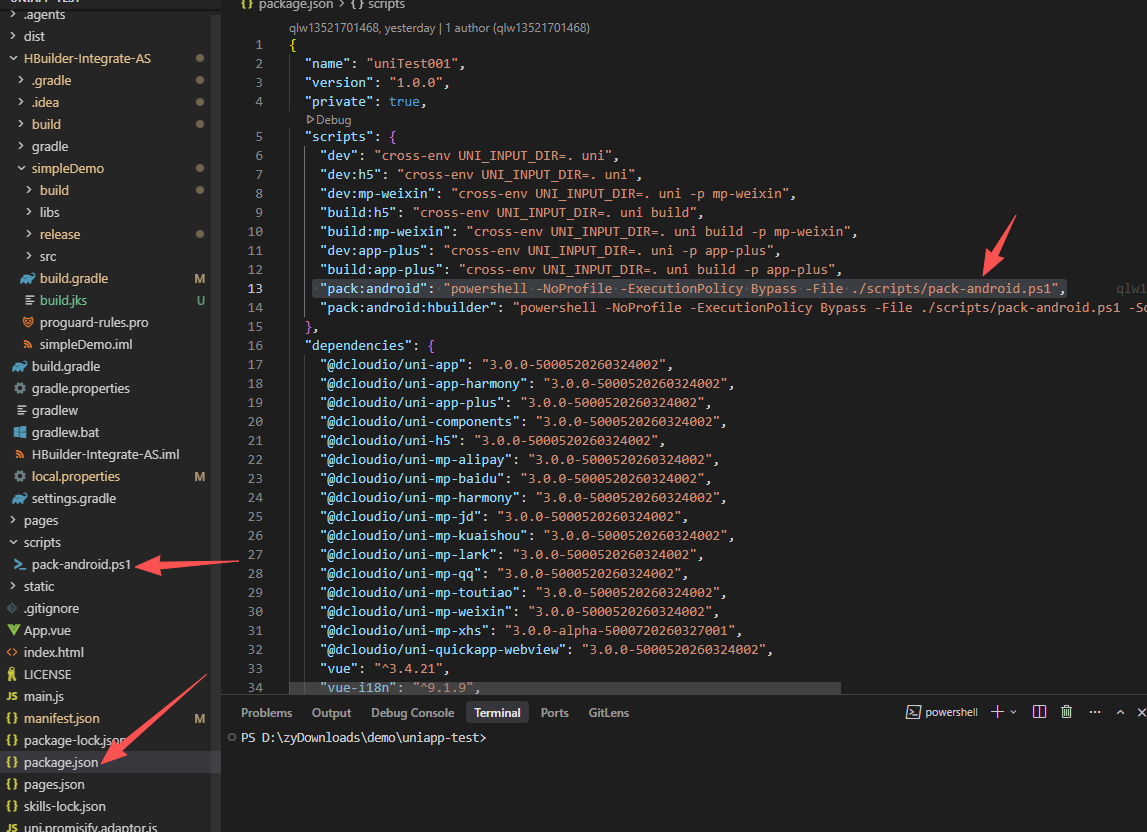Open simpleDemo.iml file
This screenshot has width=1147, height=832.
point(110,344)
